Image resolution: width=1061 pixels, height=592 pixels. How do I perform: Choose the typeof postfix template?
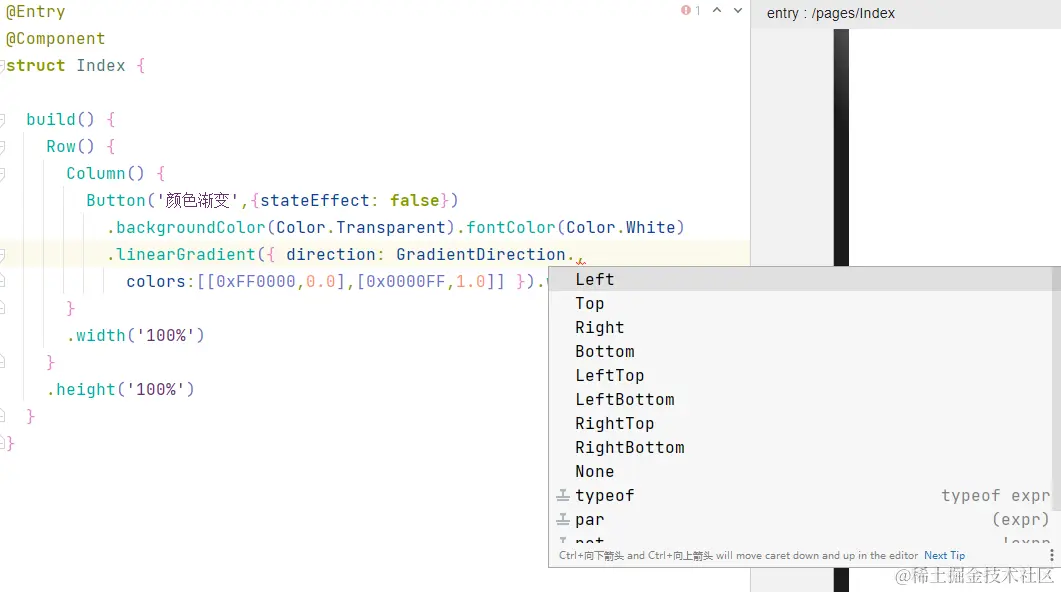pos(800,496)
